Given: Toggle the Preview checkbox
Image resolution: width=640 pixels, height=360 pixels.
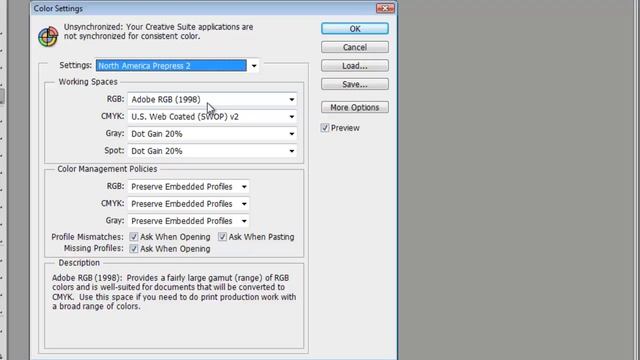Looking at the screenshot, I should [325, 128].
